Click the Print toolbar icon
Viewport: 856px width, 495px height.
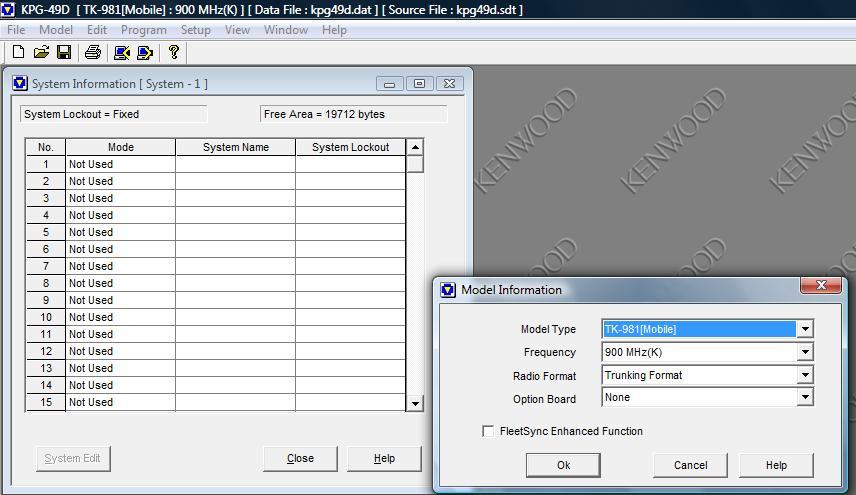pyautogui.click(x=93, y=52)
